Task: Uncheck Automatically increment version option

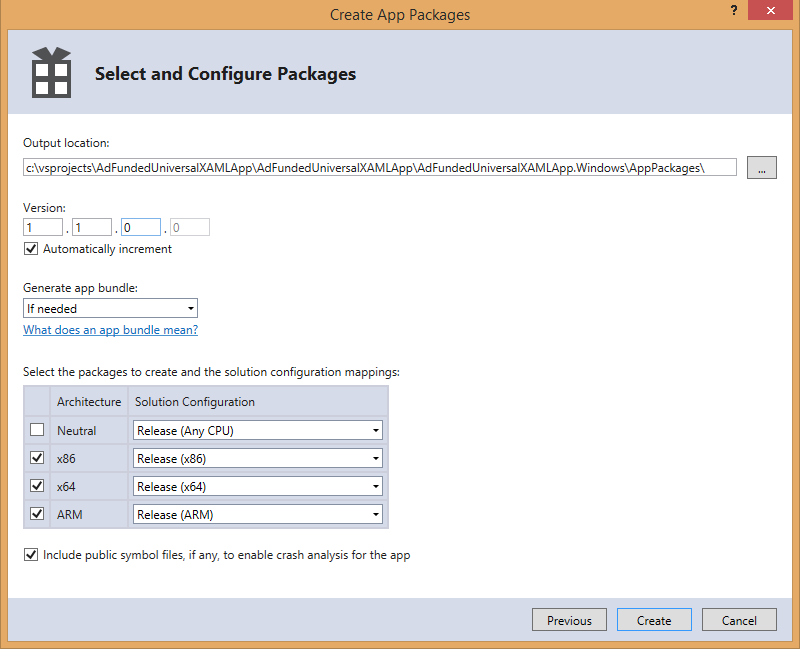Action: tap(30, 248)
